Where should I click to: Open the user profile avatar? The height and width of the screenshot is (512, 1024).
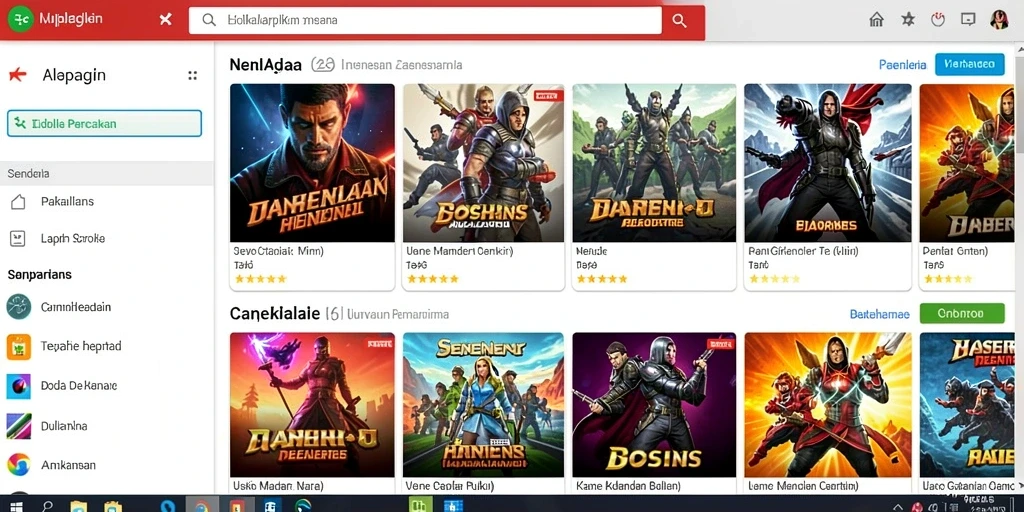point(999,20)
